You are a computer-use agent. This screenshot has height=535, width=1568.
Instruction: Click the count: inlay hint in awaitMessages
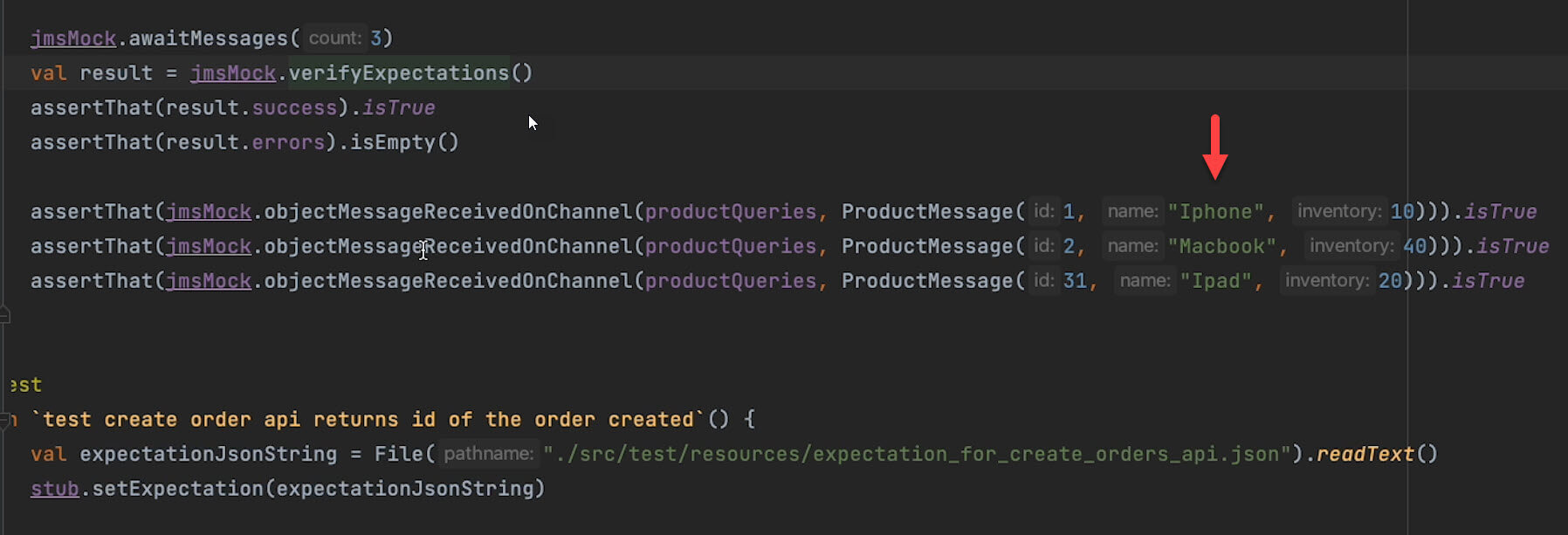pyautogui.click(x=334, y=38)
